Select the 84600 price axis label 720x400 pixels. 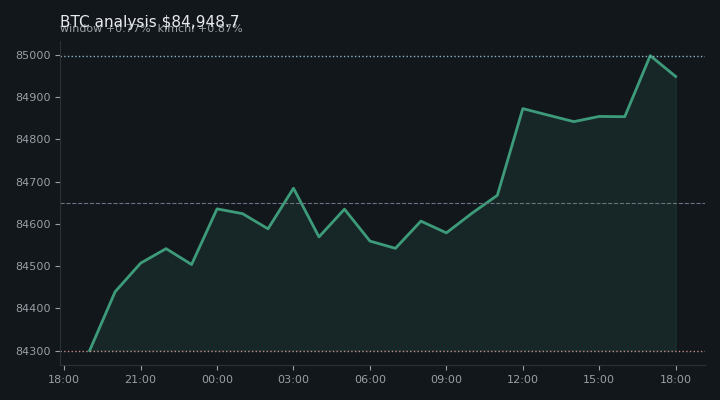[x=33, y=225]
